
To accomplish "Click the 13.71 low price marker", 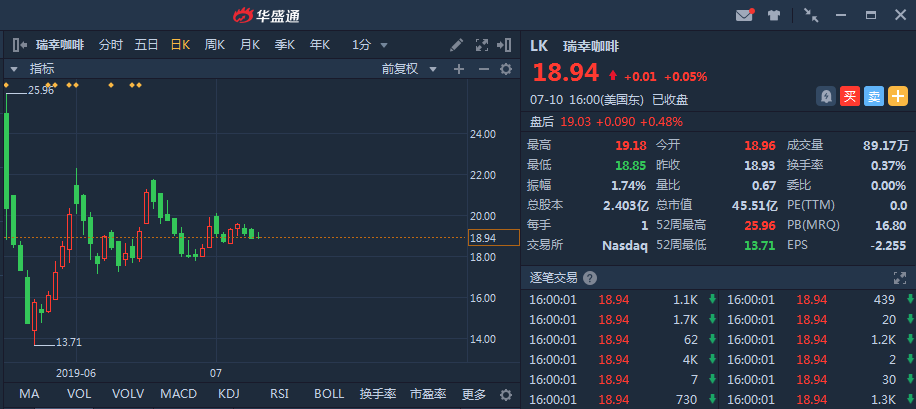I will (68, 342).
